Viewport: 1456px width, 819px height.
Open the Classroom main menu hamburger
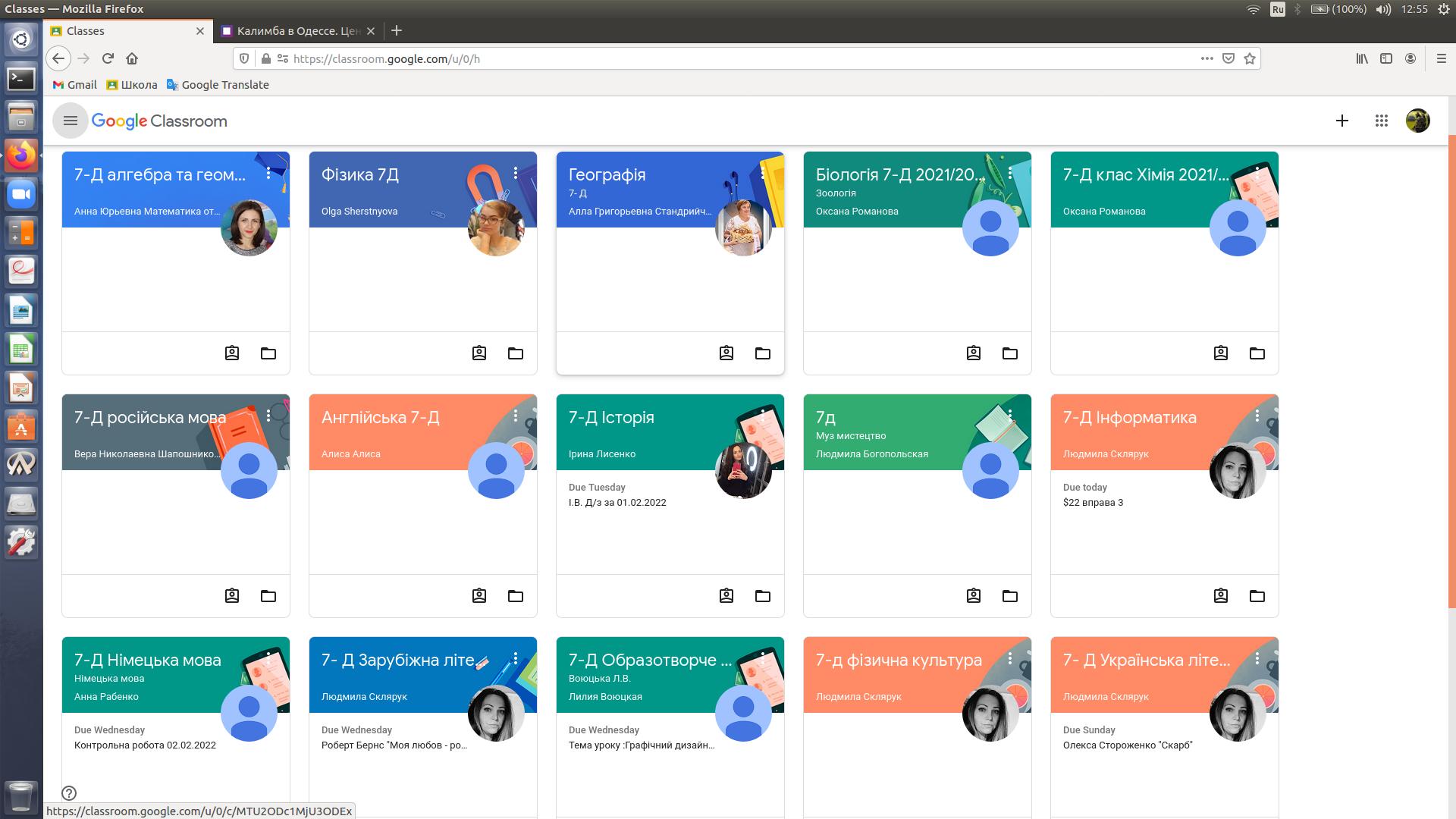coord(71,121)
